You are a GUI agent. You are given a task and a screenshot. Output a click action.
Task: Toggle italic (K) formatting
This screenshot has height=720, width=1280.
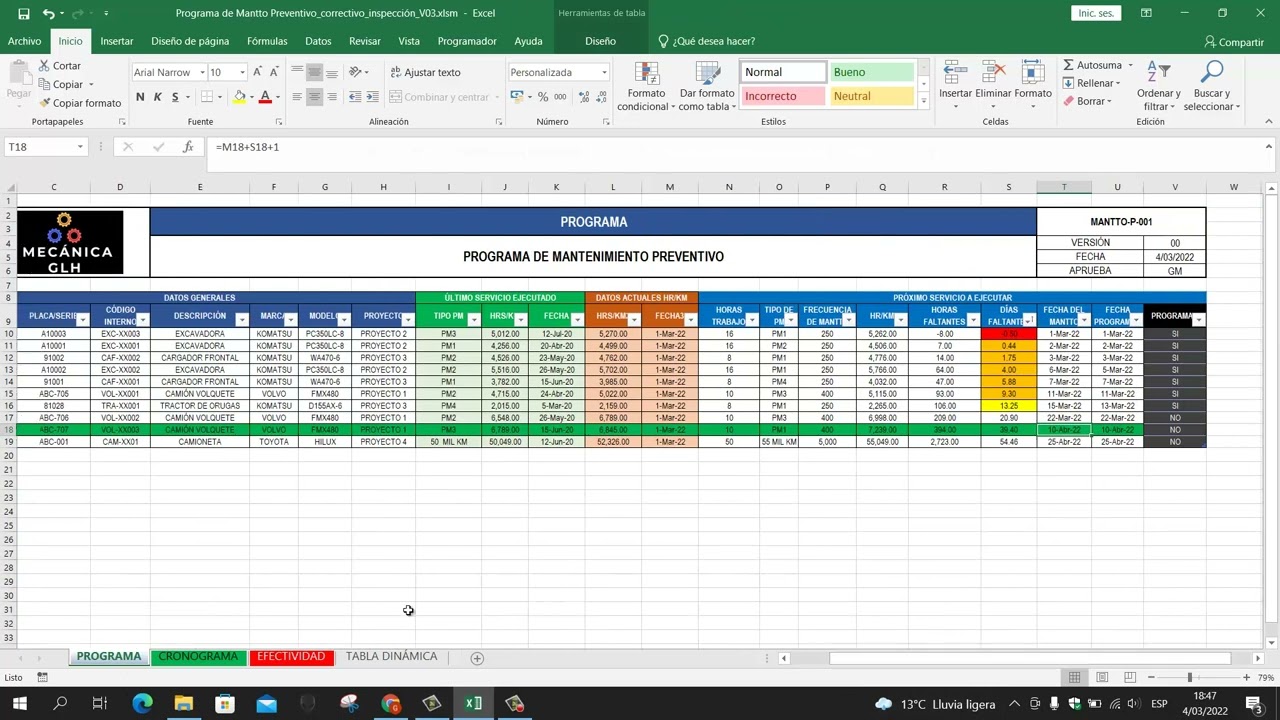[x=157, y=97]
